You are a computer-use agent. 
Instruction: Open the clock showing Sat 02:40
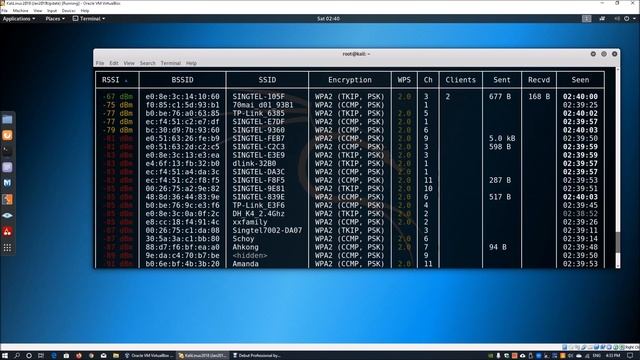[328, 19]
